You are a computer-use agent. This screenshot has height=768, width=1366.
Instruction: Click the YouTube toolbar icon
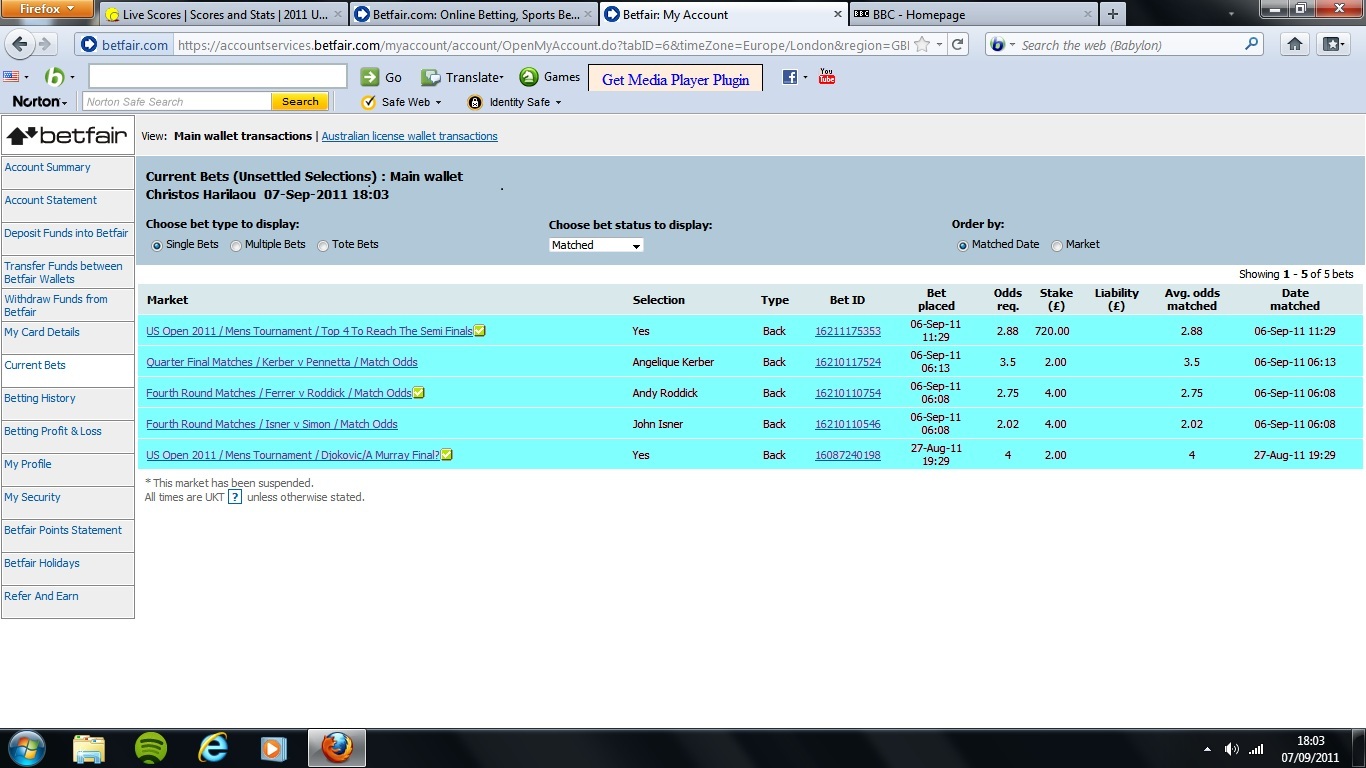click(x=827, y=77)
